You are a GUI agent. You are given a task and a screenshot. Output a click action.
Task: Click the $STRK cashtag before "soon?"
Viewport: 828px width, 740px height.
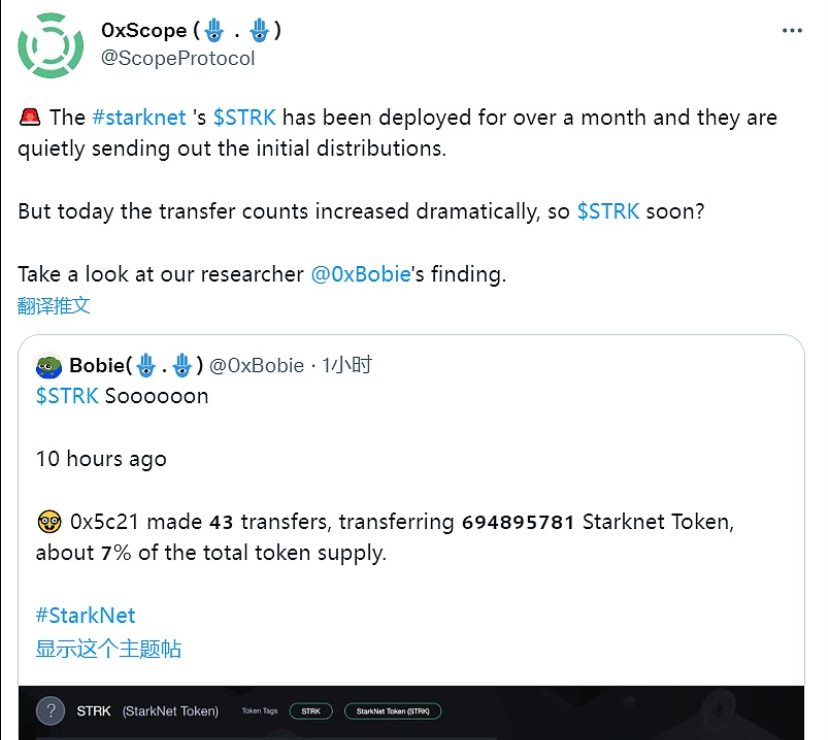[608, 212]
